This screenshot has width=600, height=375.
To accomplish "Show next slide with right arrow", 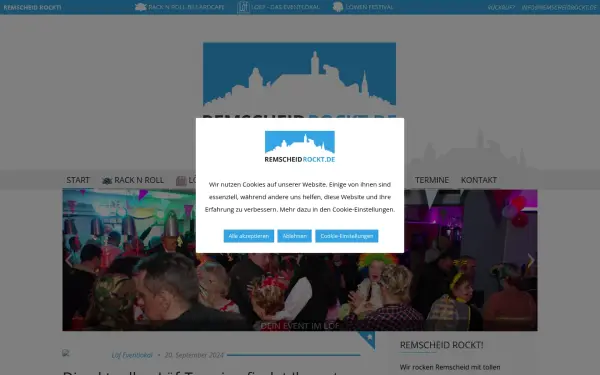I will click(x=531, y=260).
